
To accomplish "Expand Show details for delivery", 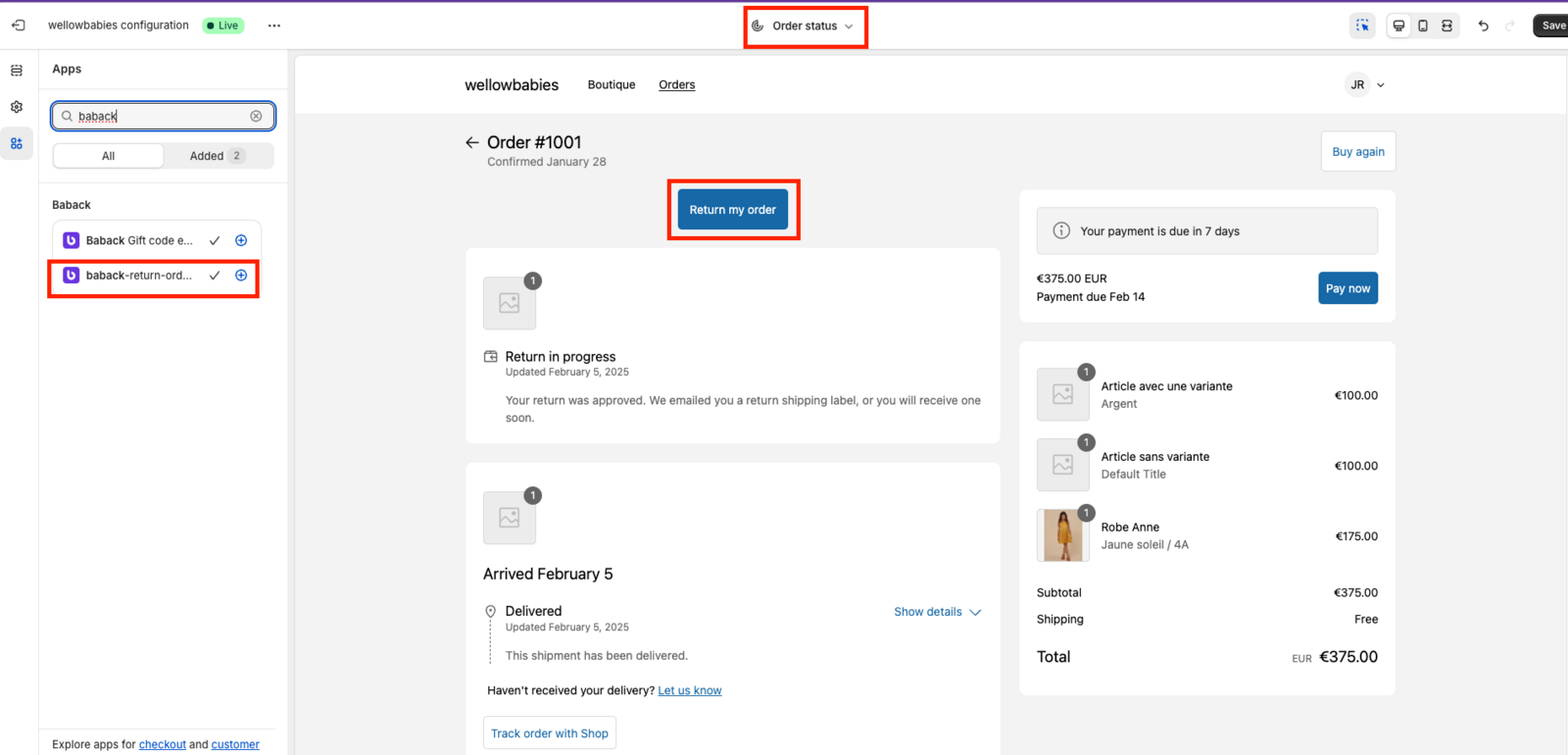I will [x=938, y=612].
